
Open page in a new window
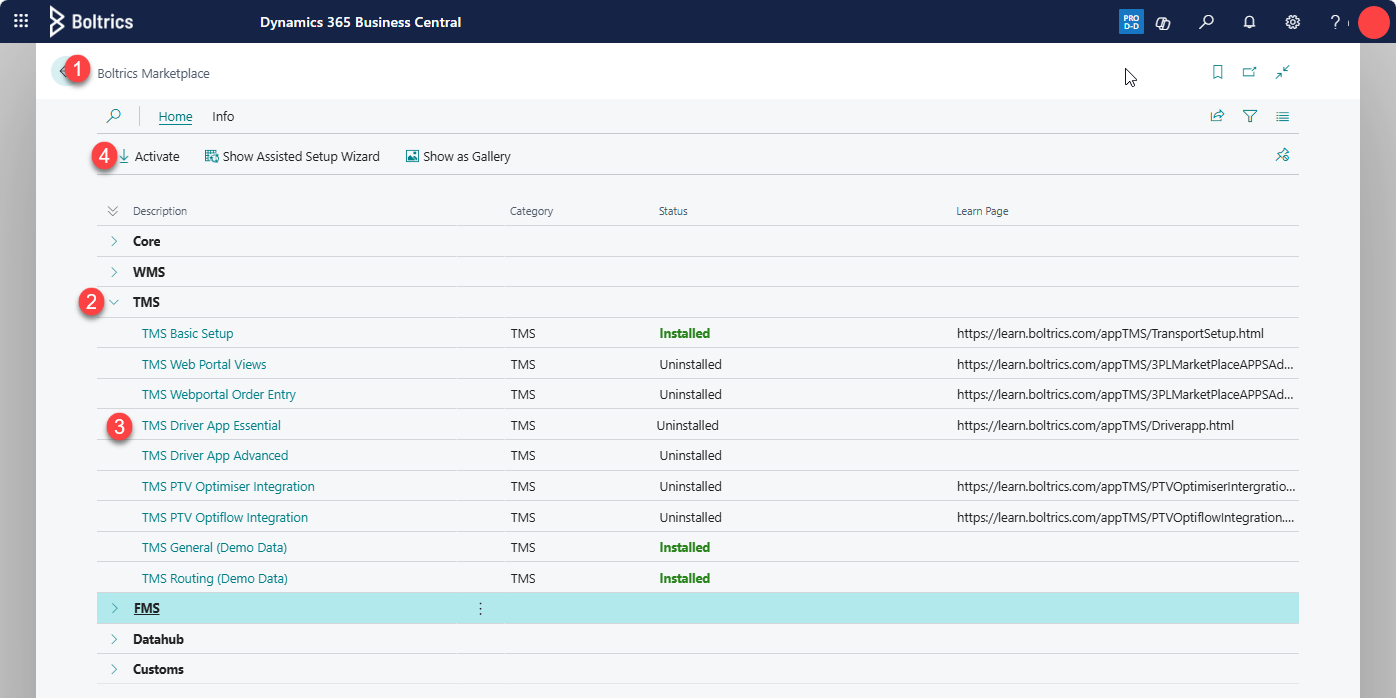[x=1249, y=72]
